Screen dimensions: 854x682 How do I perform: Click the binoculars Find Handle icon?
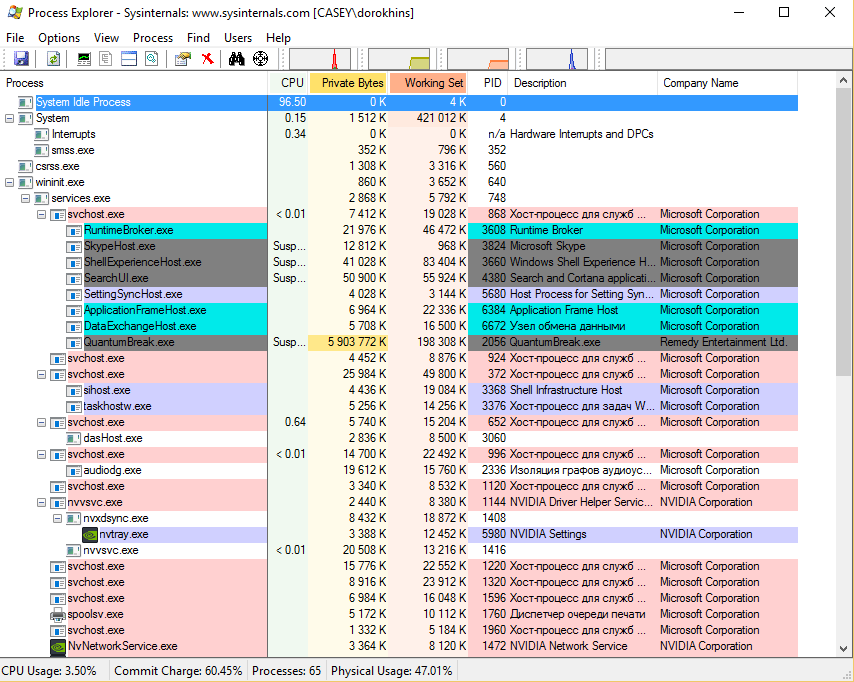[x=237, y=59]
